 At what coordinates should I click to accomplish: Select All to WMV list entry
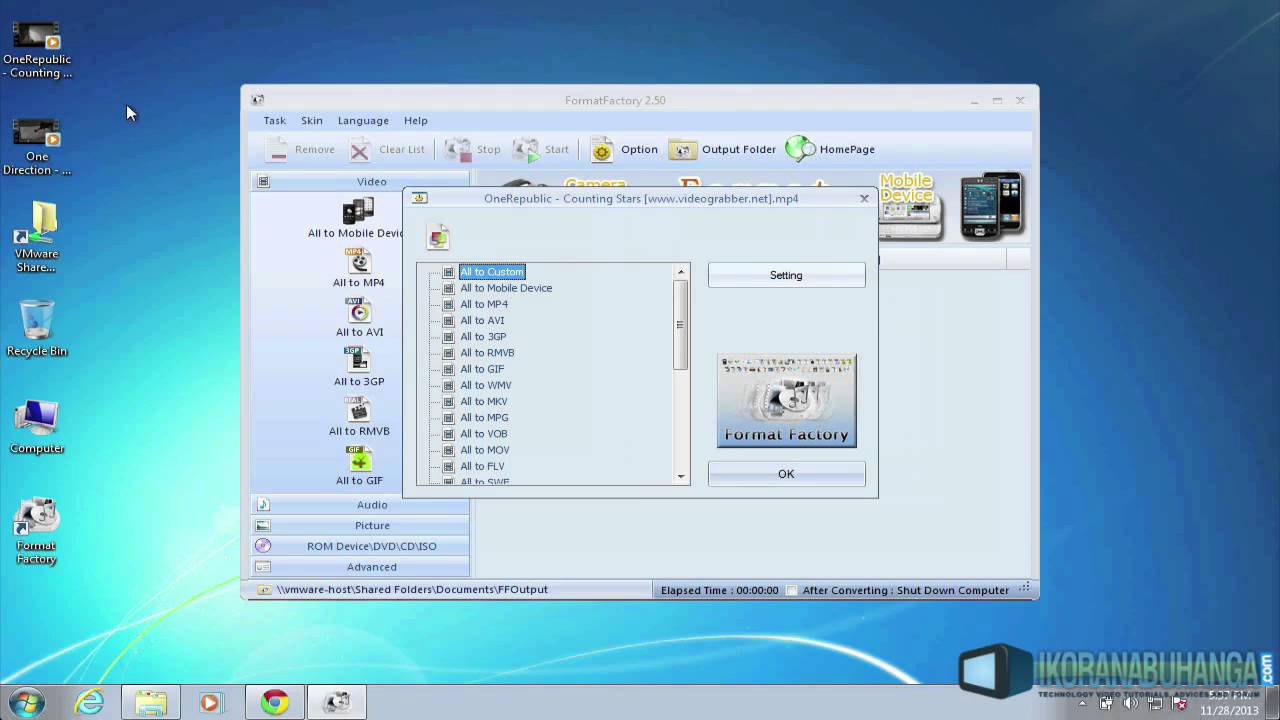486,385
